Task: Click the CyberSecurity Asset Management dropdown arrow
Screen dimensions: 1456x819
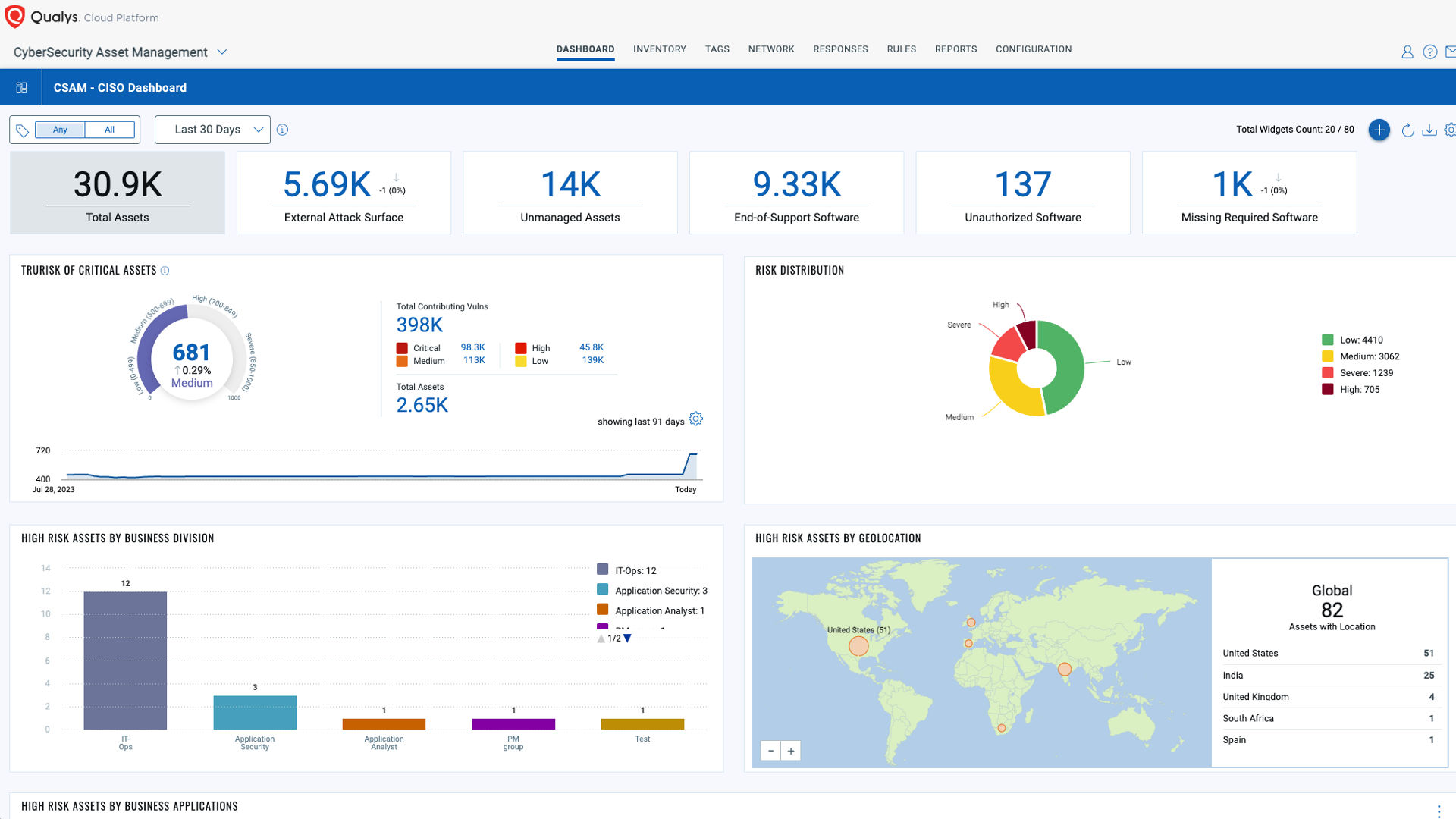Action: click(x=222, y=51)
